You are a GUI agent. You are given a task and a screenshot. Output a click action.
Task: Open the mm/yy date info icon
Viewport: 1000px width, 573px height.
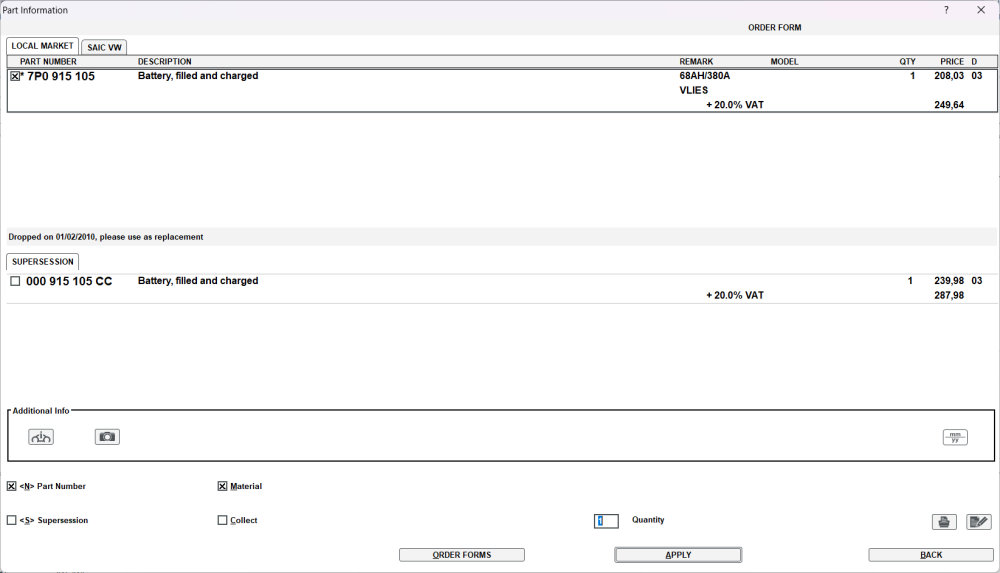(955, 437)
